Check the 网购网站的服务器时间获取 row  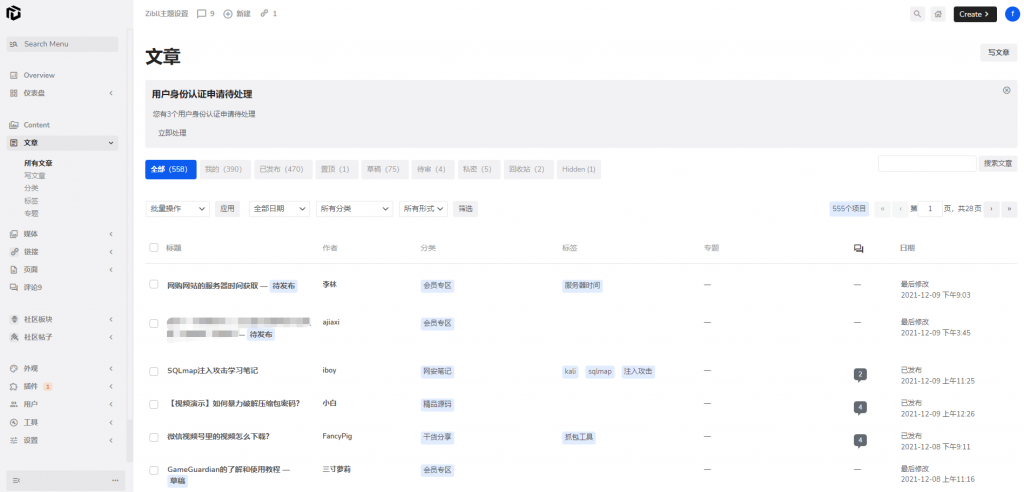pyautogui.click(x=153, y=284)
